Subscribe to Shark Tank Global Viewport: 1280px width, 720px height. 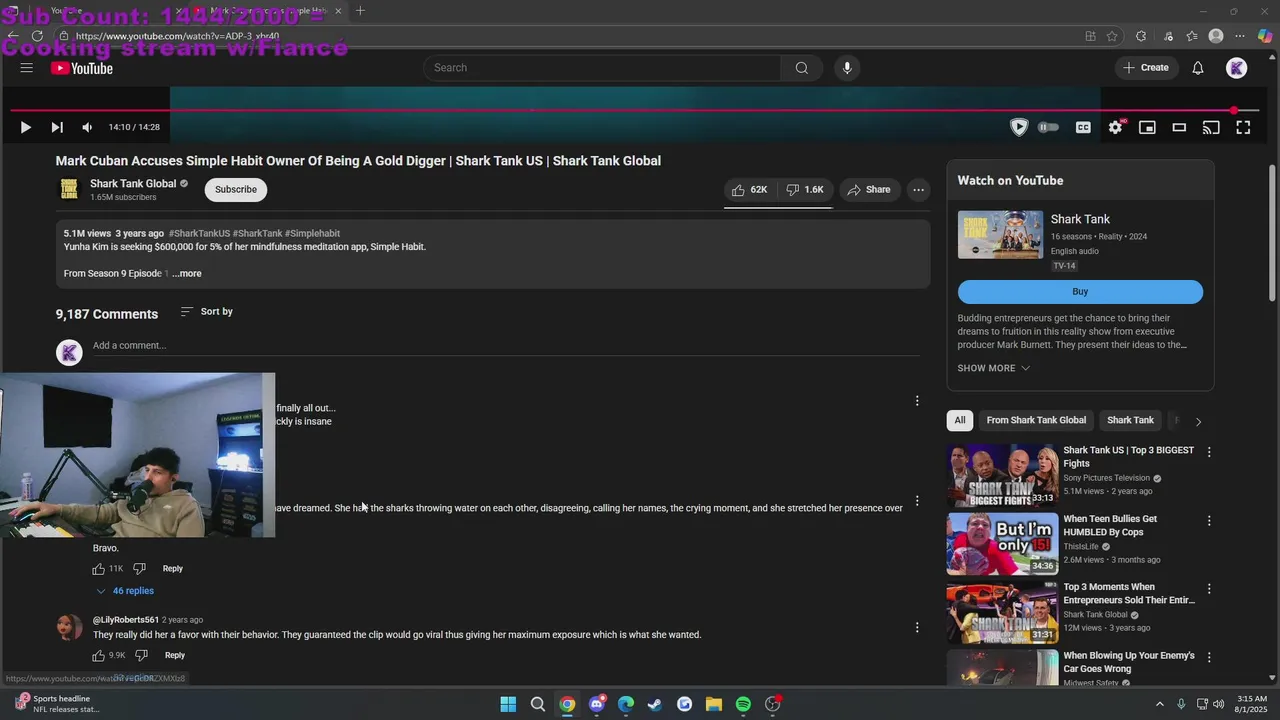(x=236, y=189)
